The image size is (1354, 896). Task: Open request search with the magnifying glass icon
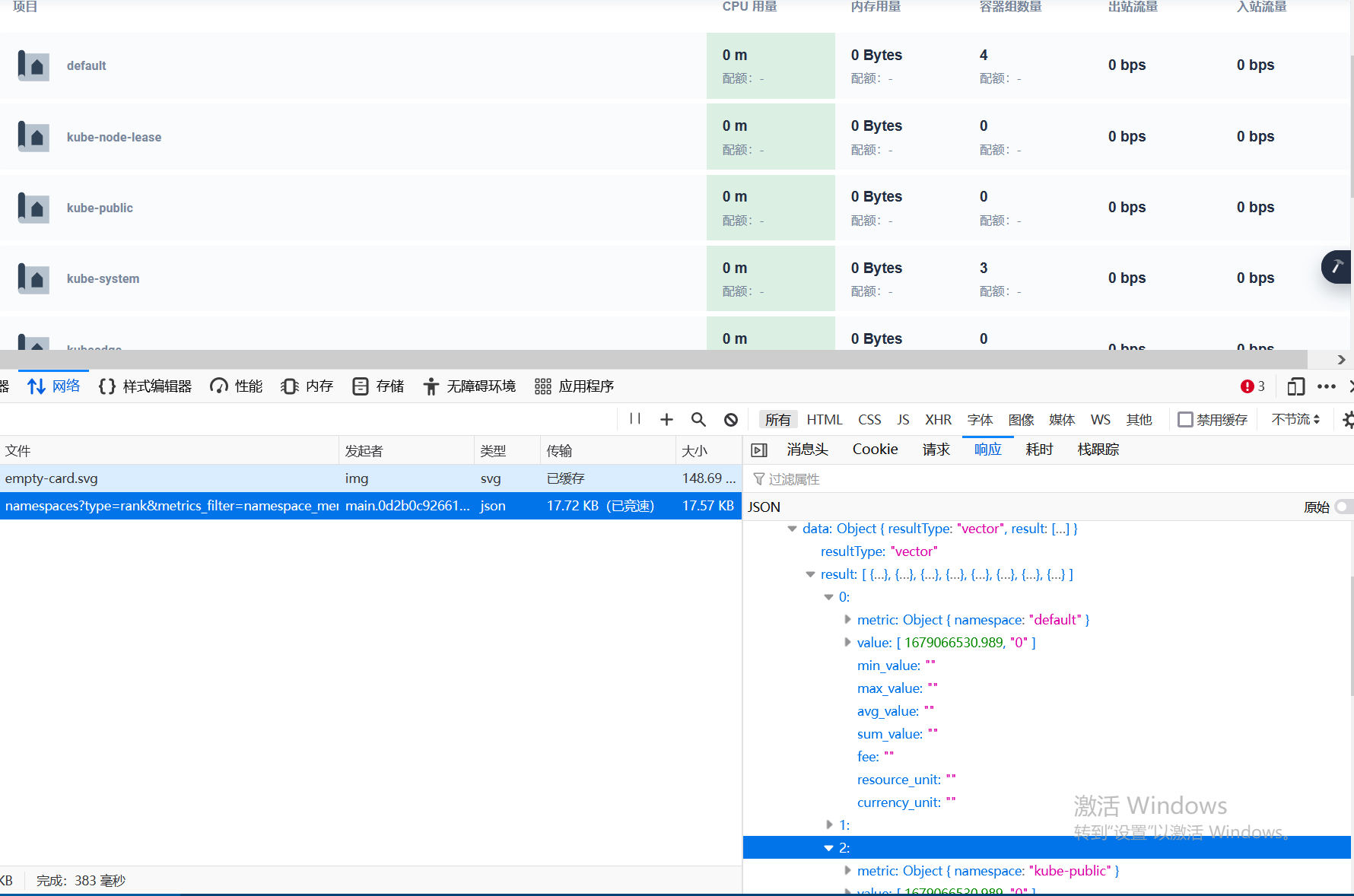[698, 419]
